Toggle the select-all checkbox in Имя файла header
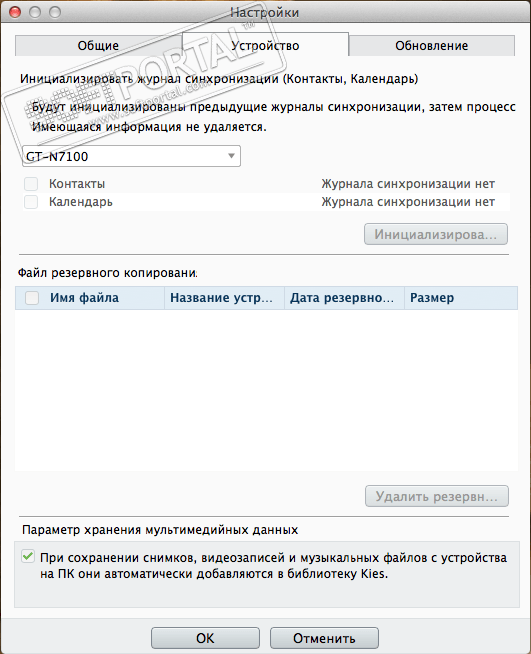The image size is (531, 654). coord(32,298)
